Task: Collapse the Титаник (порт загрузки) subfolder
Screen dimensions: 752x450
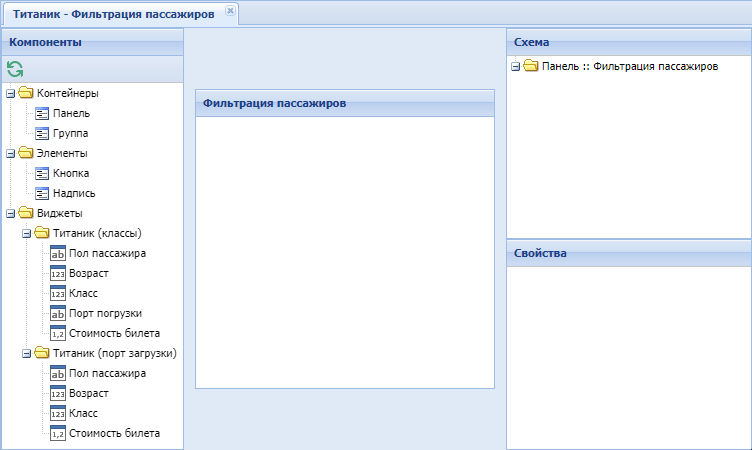Action: [26, 354]
